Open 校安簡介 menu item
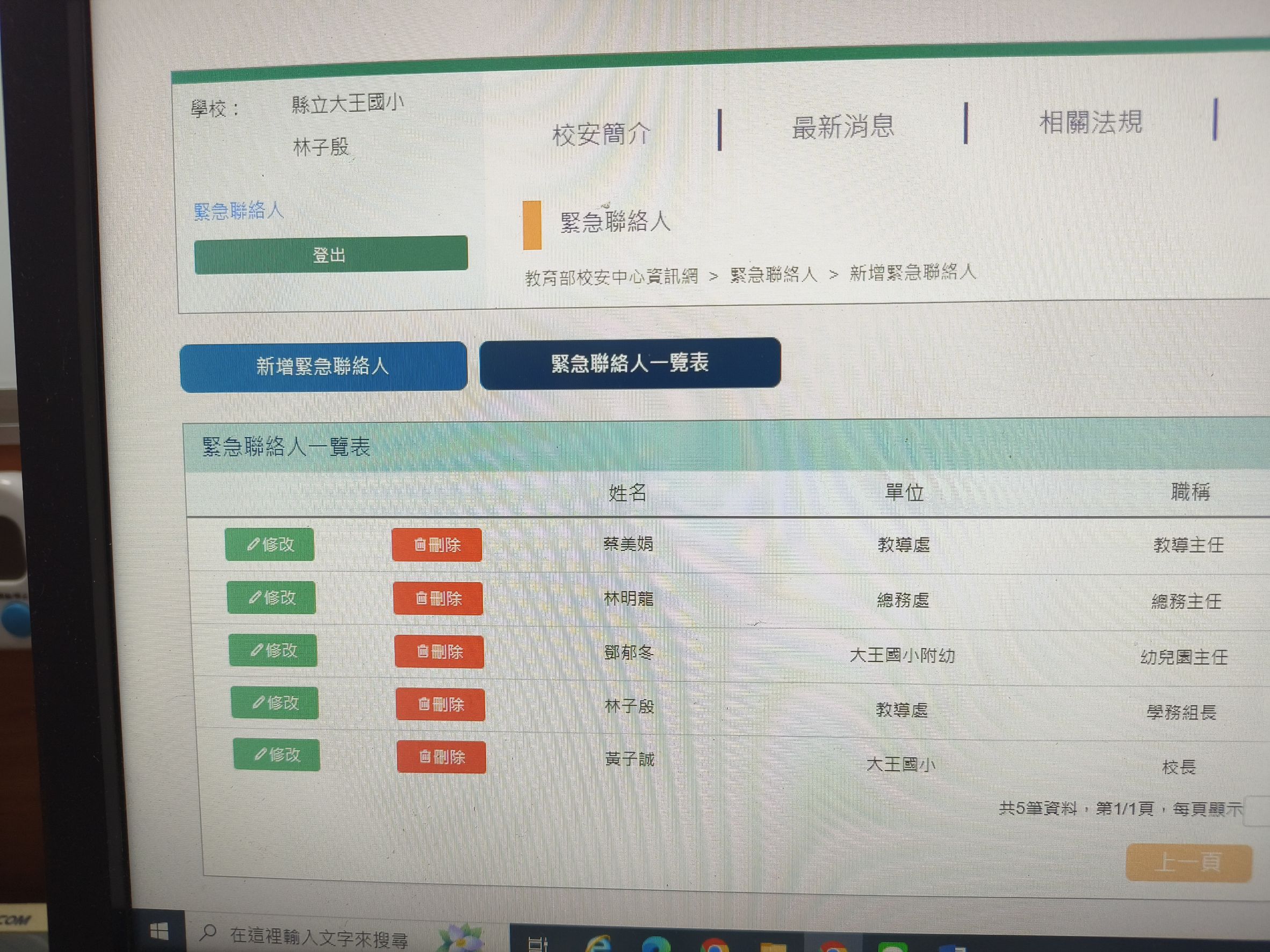Viewport: 1270px width, 952px height. [x=601, y=134]
